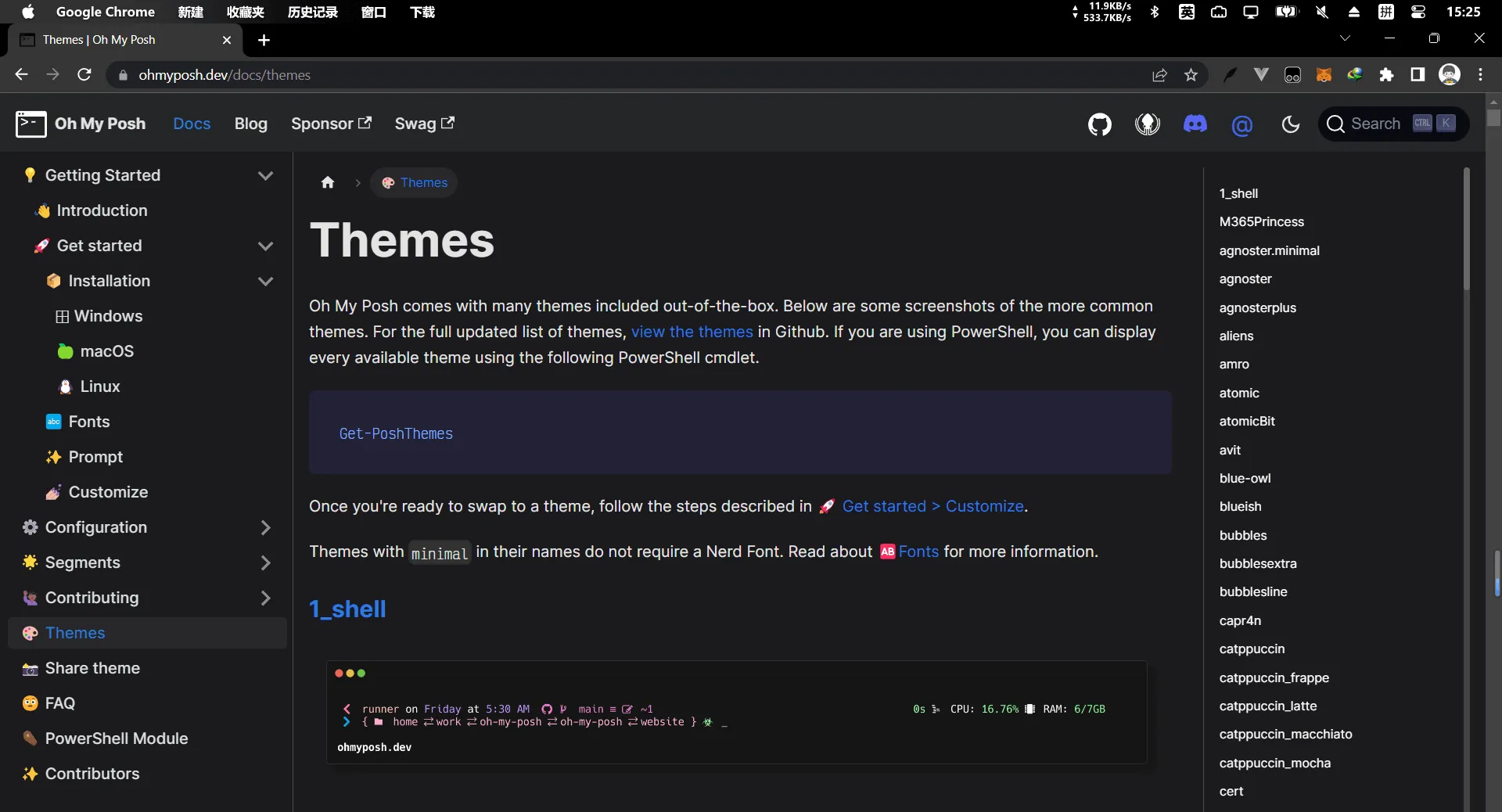
Task: Open the Swag external link
Action: point(424,124)
